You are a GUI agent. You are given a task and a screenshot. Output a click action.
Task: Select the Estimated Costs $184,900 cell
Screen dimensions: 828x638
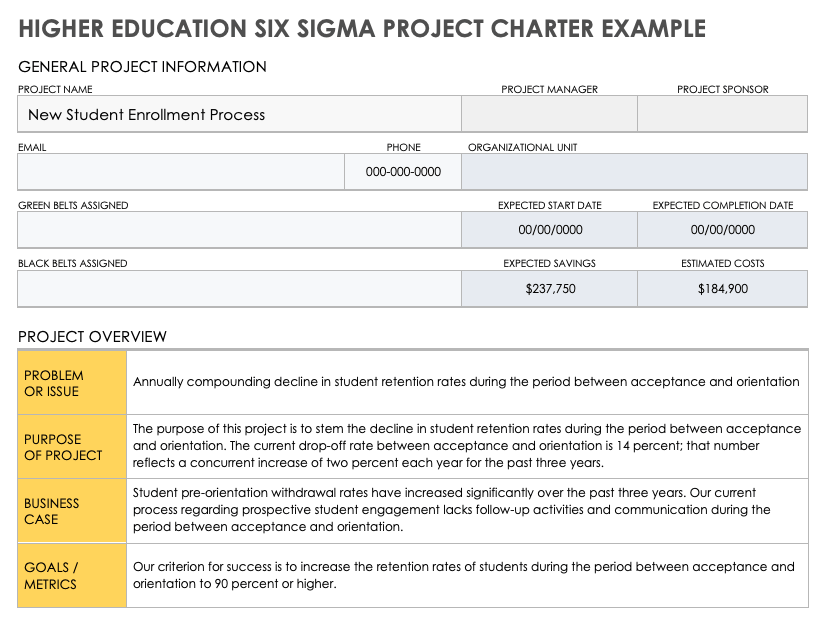click(x=722, y=288)
